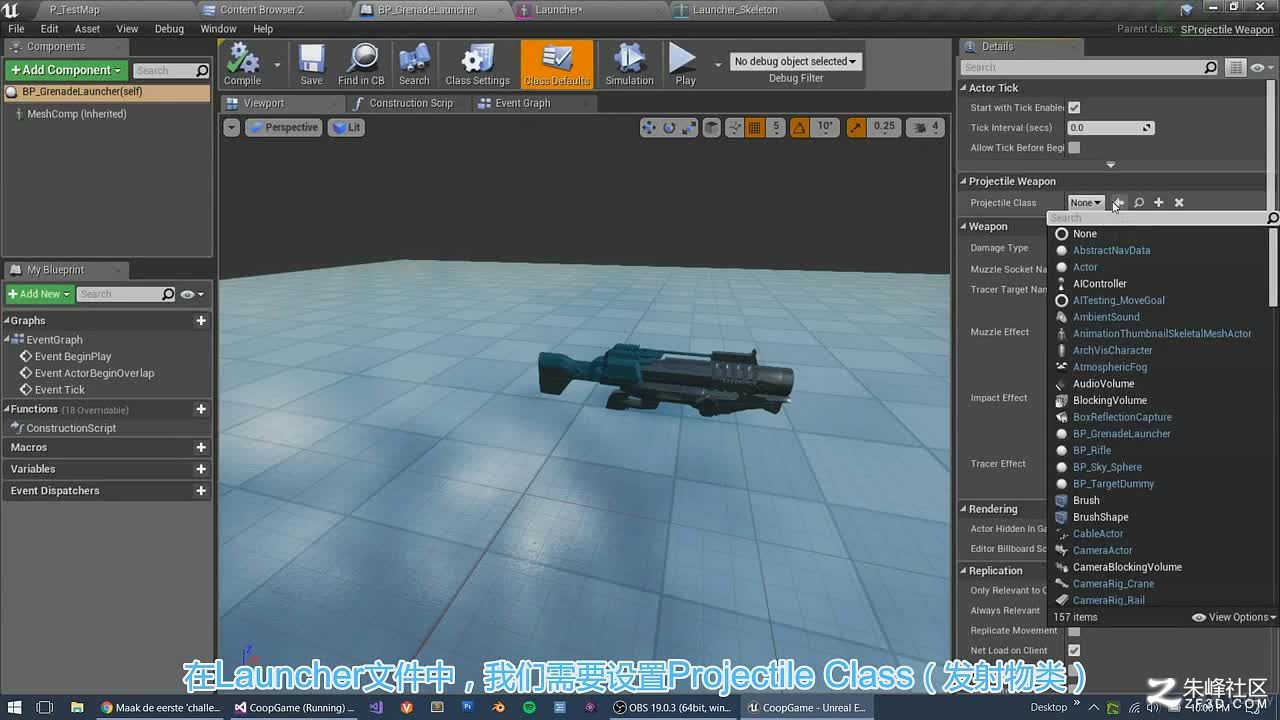Screen dimensions: 1280x720
Task: Clear Projectile Class with the X icon
Action: coord(1179,203)
